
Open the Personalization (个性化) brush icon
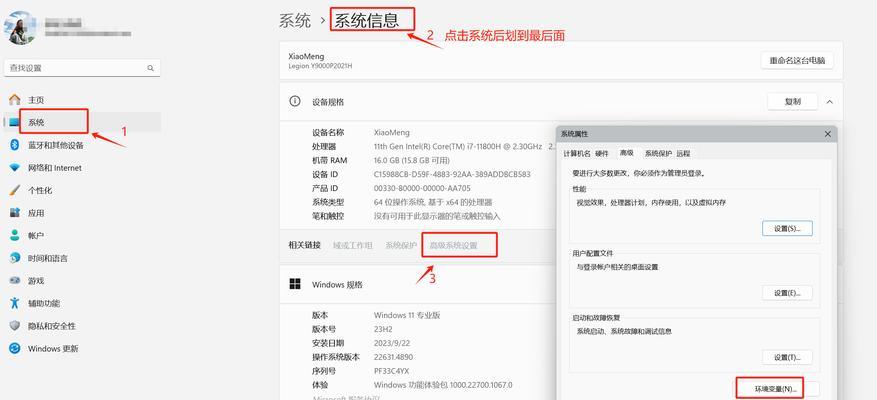coord(15,190)
